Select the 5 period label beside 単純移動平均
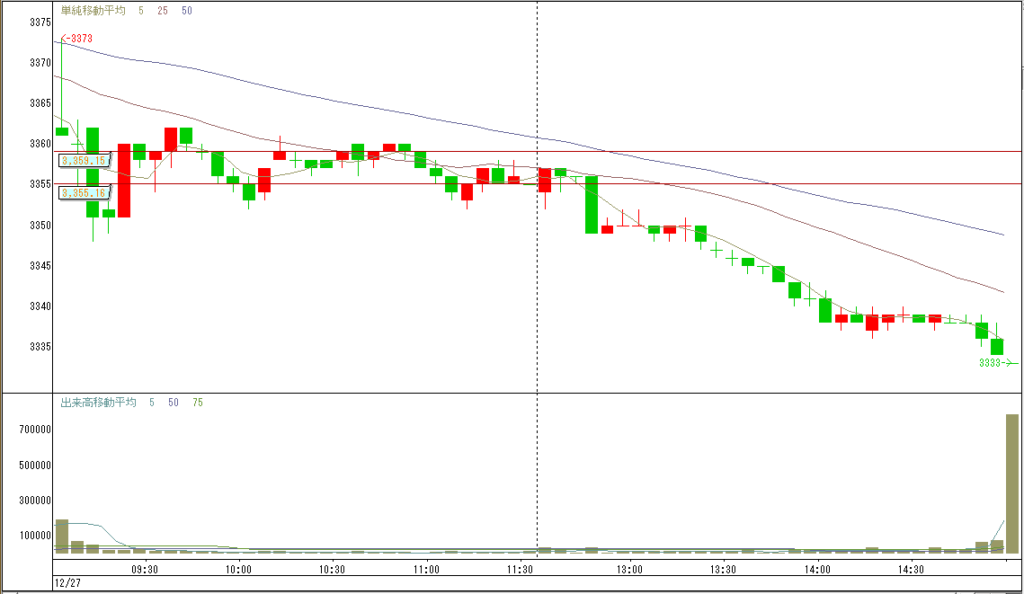The width and height of the screenshot is (1024, 594). tap(140, 10)
